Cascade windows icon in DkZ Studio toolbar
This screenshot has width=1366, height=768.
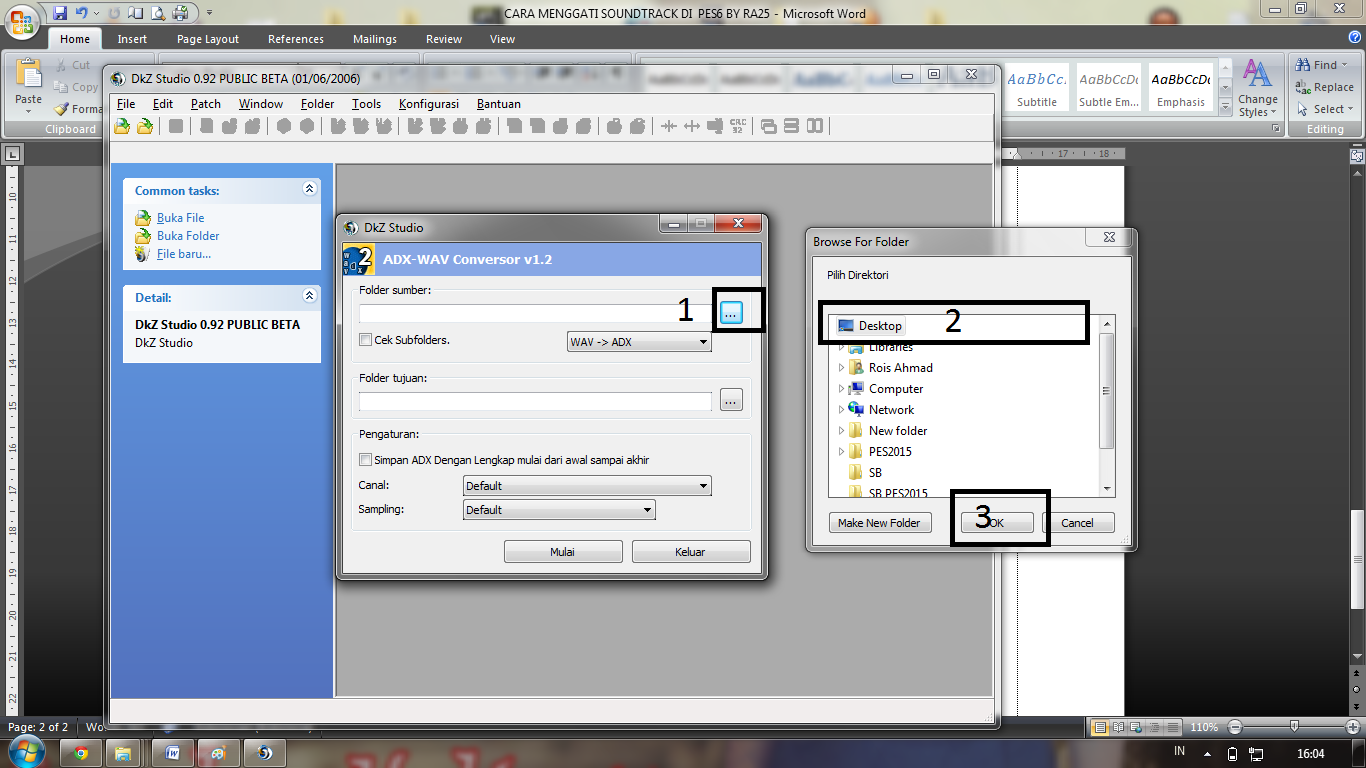(x=769, y=126)
